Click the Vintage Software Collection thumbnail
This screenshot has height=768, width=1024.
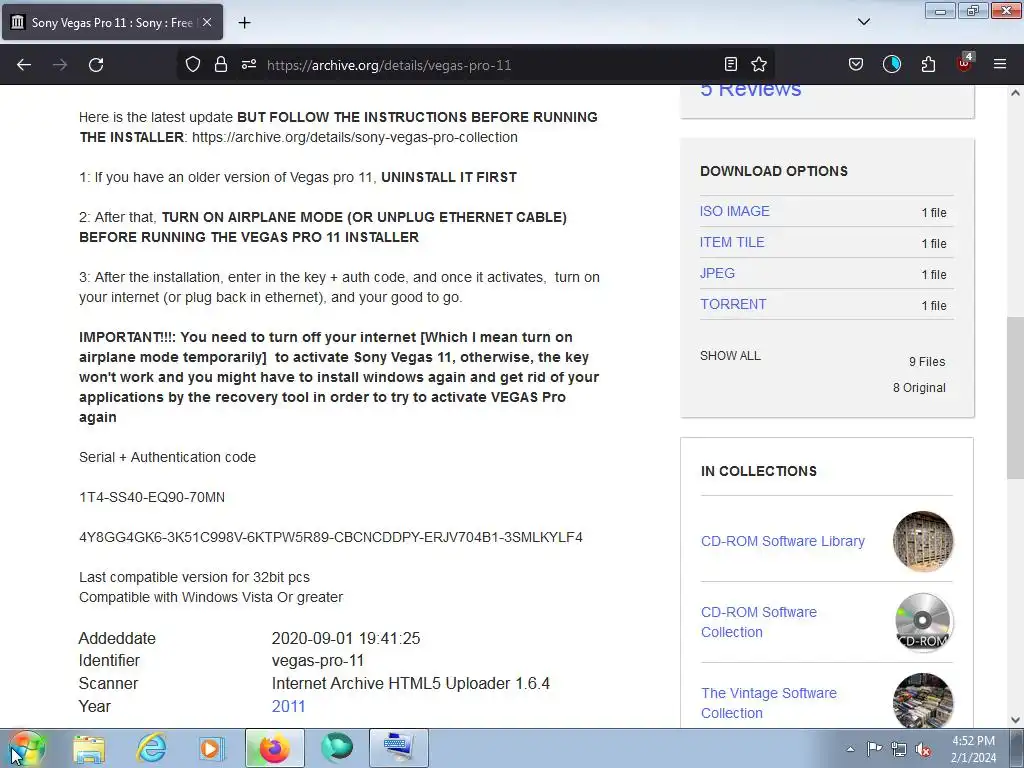coord(923,700)
